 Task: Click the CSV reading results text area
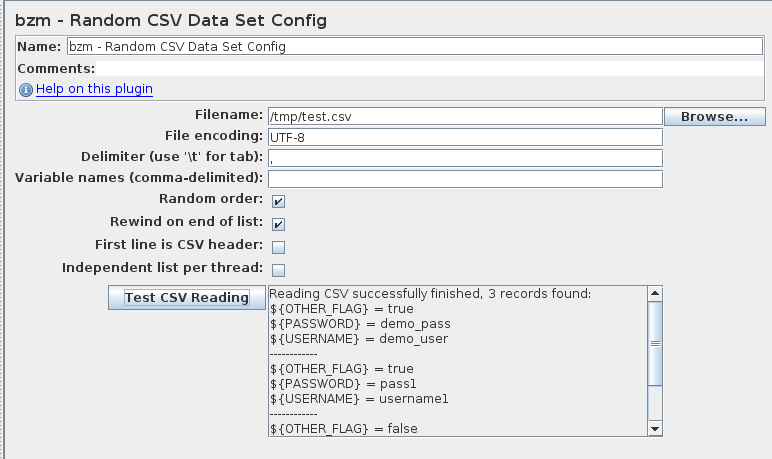pyautogui.click(x=458, y=361)
